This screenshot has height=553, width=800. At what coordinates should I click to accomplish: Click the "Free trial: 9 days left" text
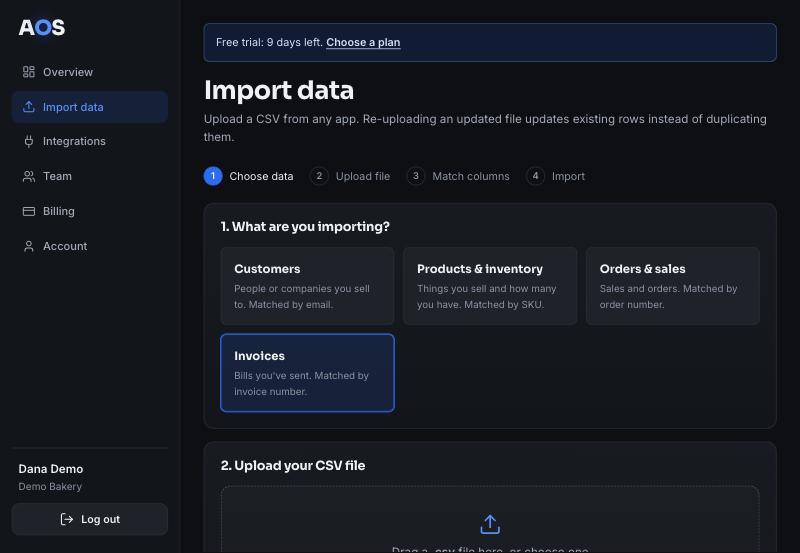click(269, 42)
